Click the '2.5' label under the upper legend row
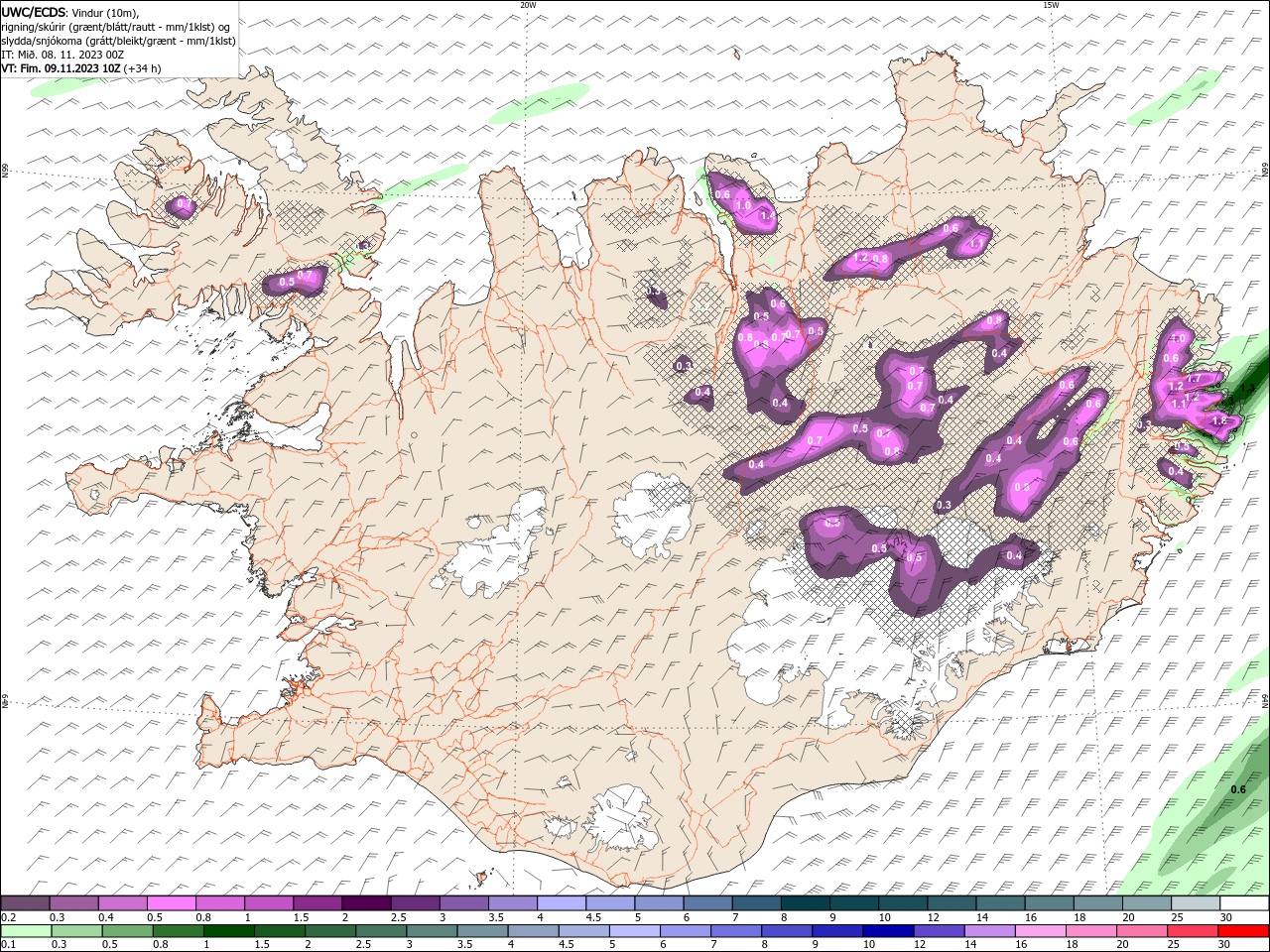 point(398,917)
